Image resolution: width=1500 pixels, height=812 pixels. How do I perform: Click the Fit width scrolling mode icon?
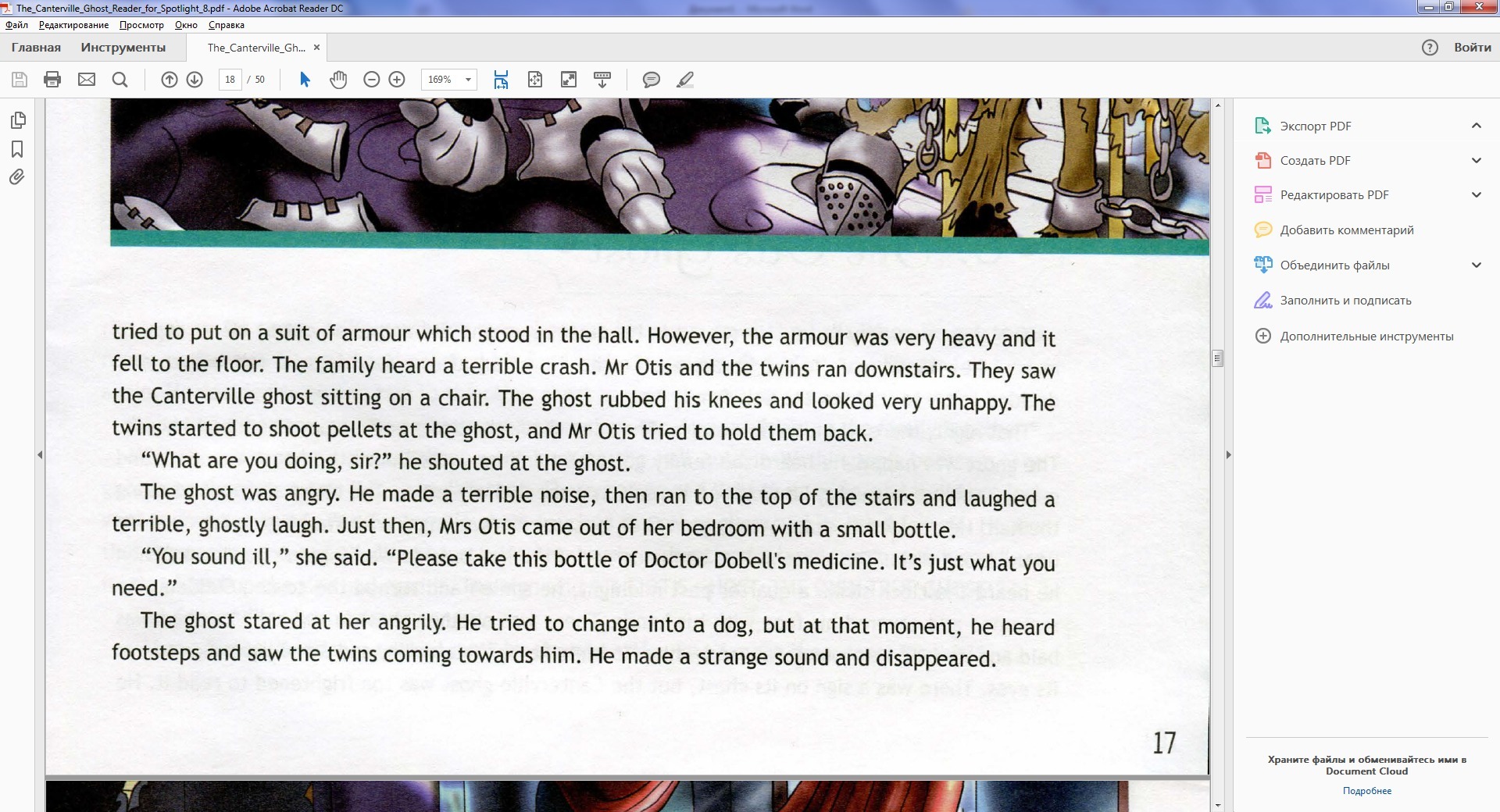click(x=501, y=80)
